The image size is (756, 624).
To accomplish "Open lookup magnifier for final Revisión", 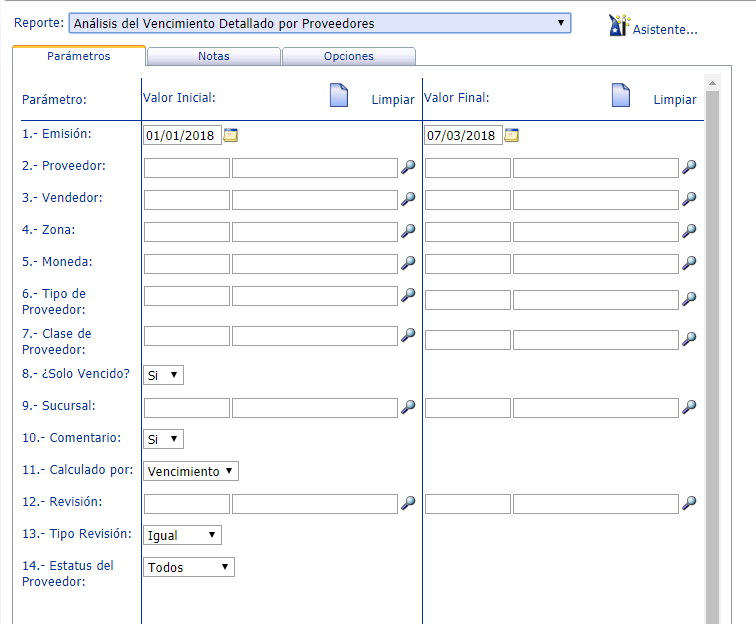I will 689,504.
